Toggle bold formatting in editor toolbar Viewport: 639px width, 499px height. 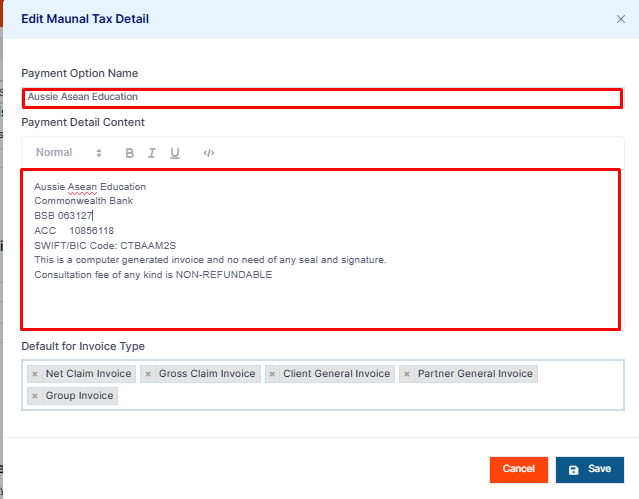130,153
